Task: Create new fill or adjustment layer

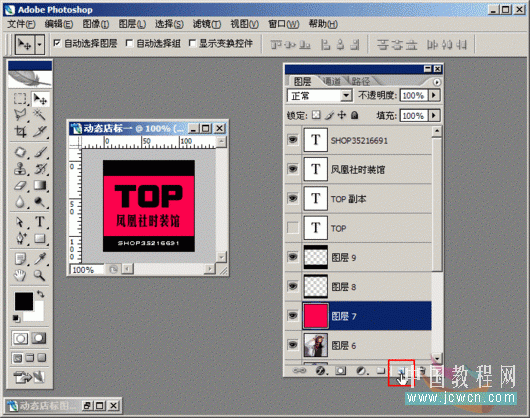Action: 361,371
